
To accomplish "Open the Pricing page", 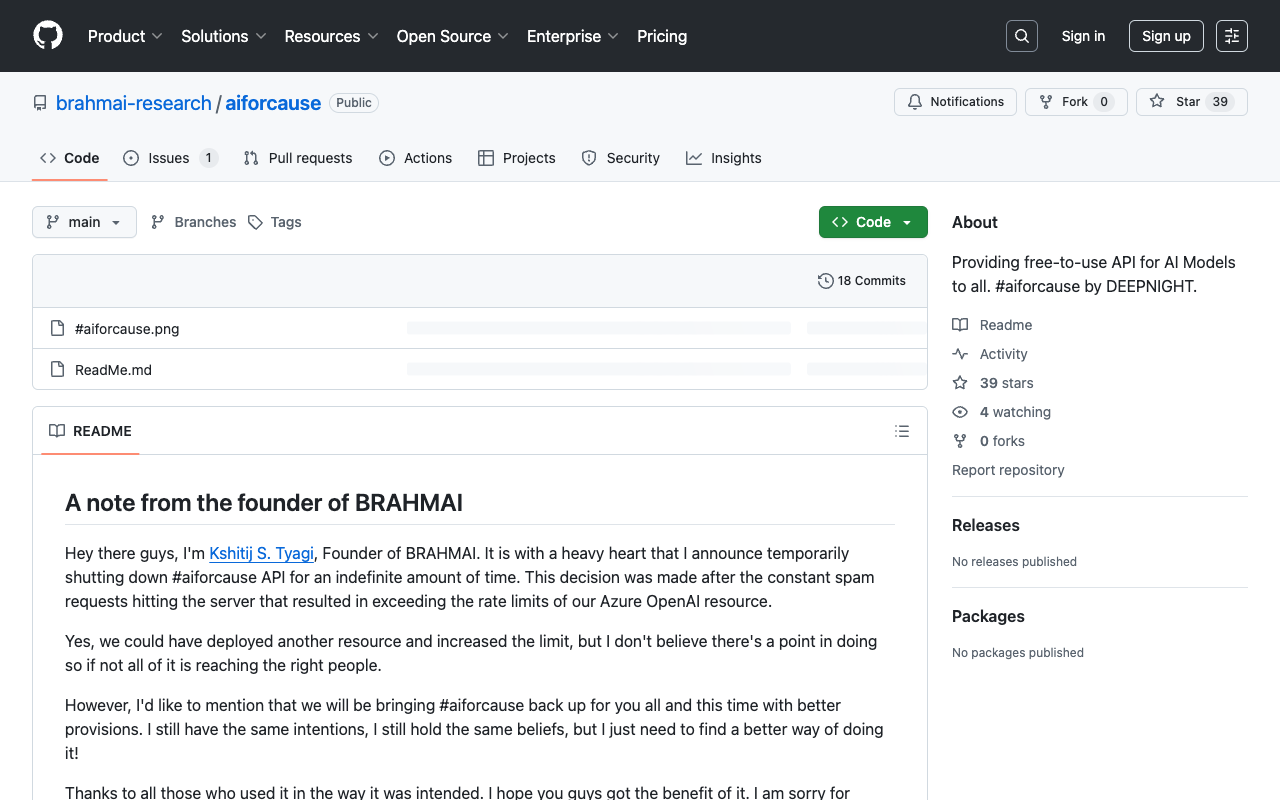I will [662, 36].
